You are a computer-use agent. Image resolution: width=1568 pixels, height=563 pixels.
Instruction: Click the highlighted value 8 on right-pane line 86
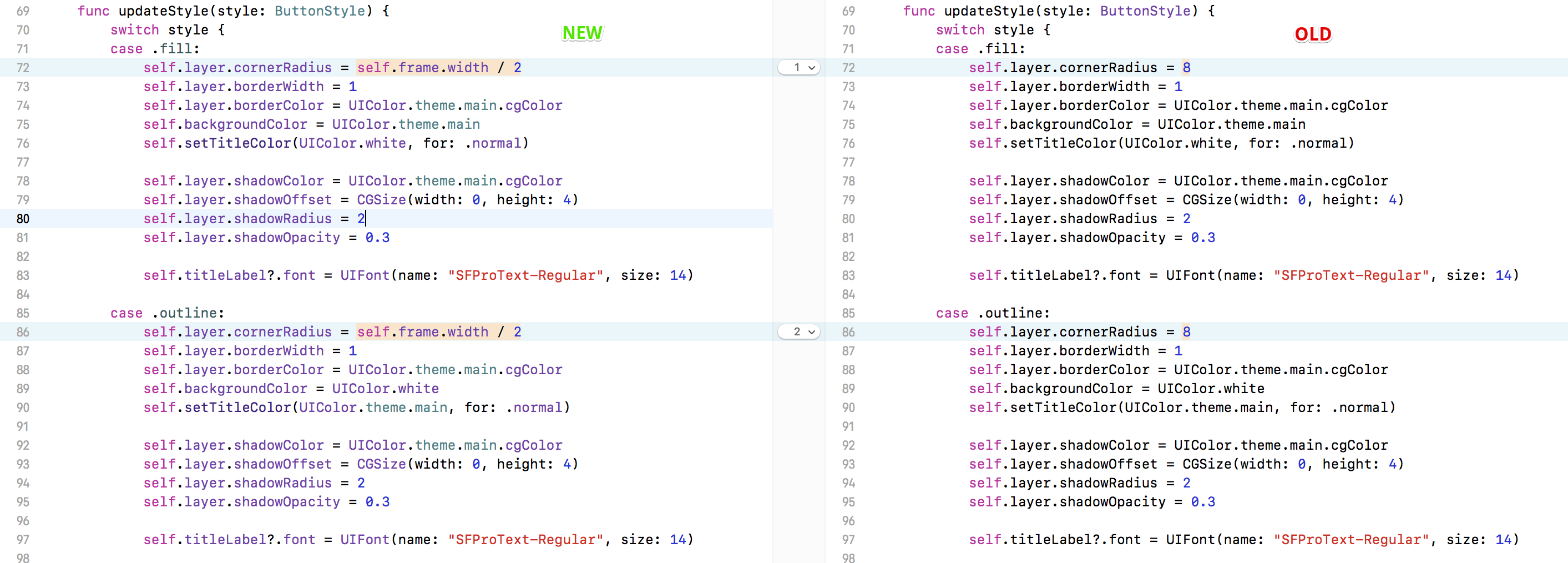[1186, 332]
